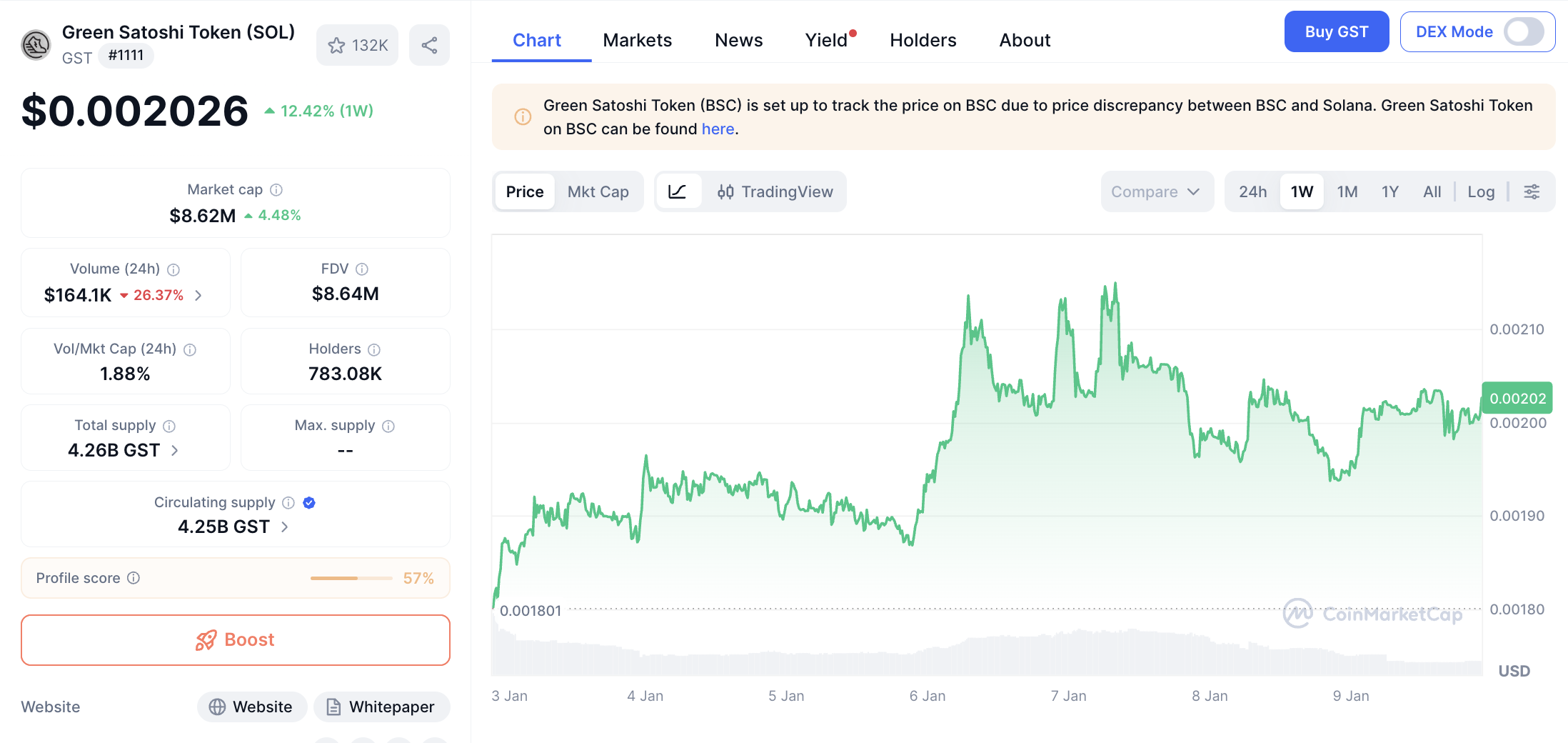The width and height of the screenshot is (1568, 743).
Task: Click the FDV info icon
Action: [x=362, y=269]
